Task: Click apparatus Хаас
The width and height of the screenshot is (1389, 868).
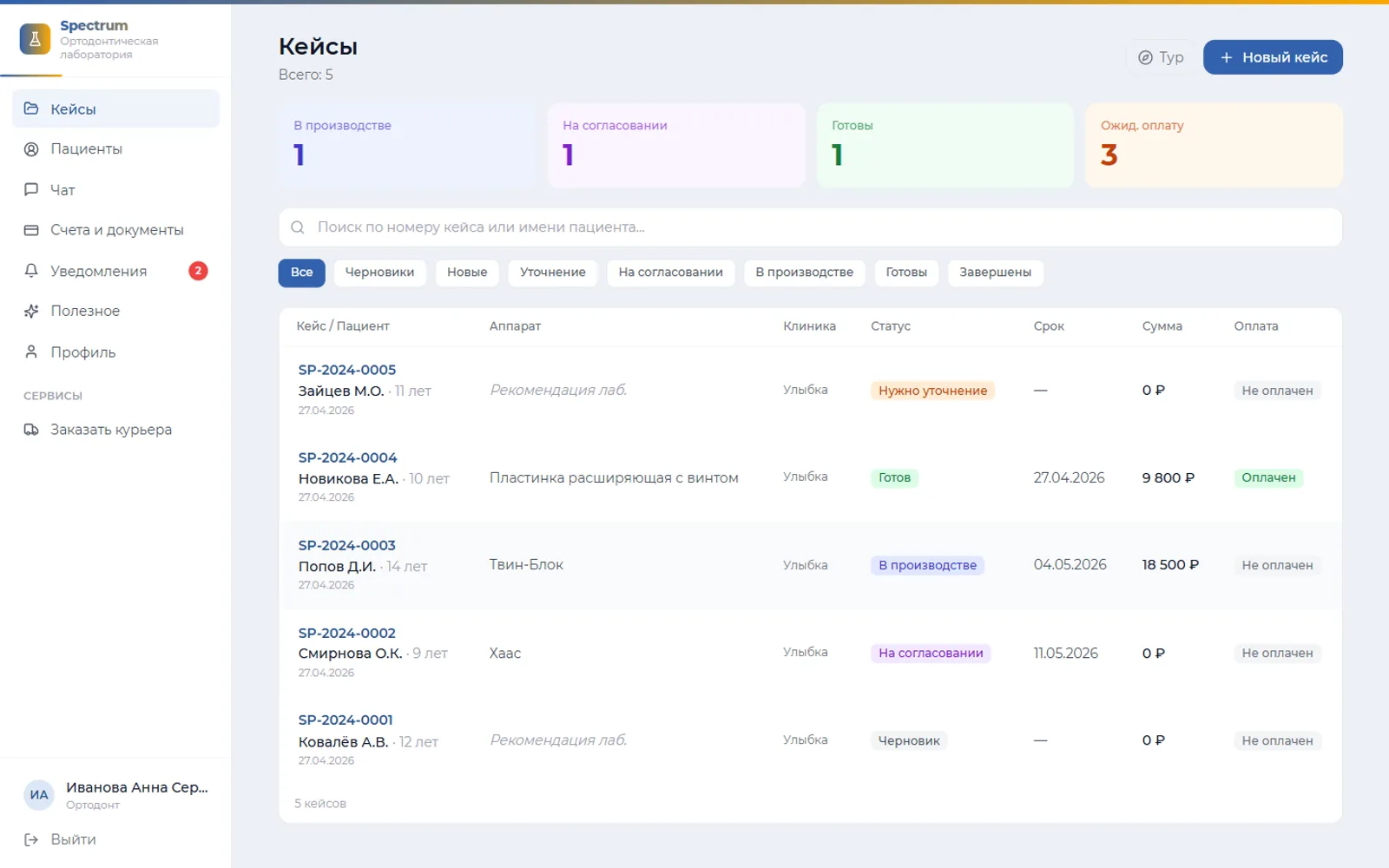Action: (x=505, y=653)
